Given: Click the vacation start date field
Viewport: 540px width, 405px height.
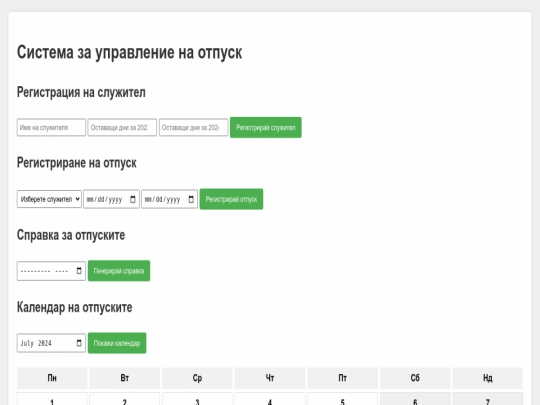Looking at the screenshot, I should tap(111, 199).
